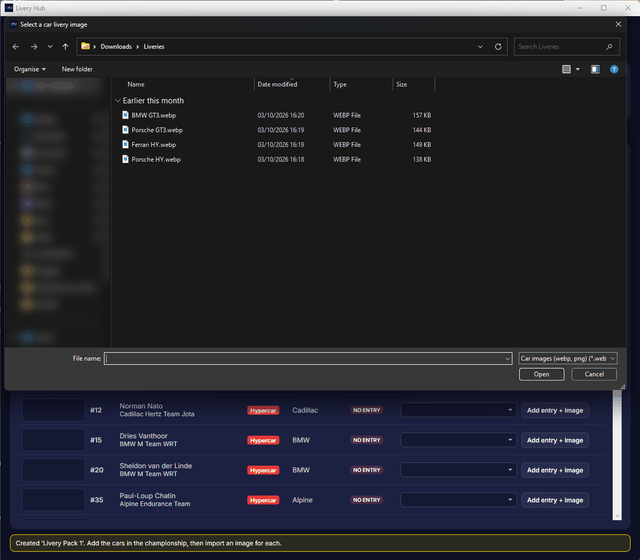Click the livery thumbnail for car #12
640x560 pixels.
[53, 410]
